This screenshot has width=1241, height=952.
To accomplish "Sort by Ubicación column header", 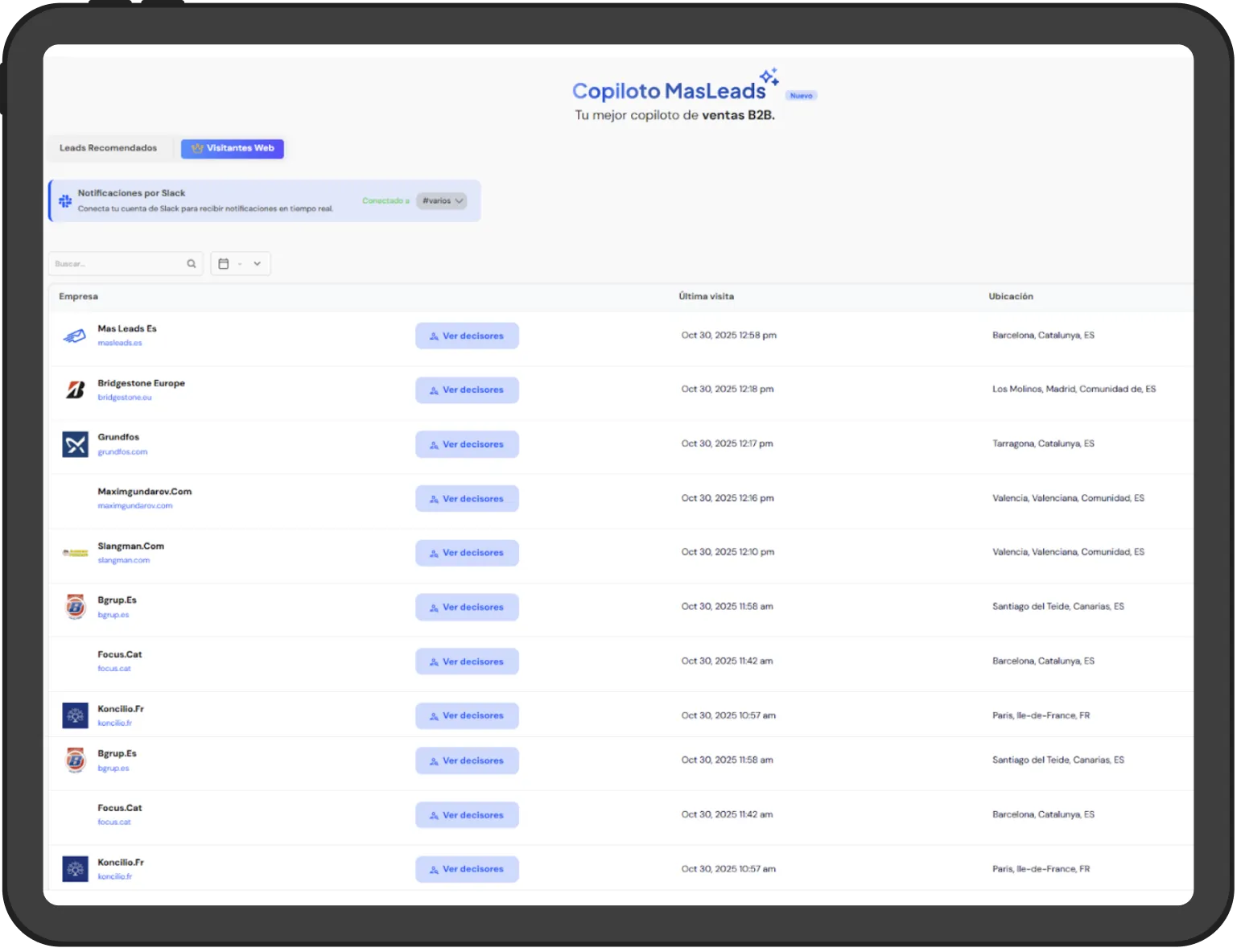I will pyautogui.click(x=1011, y=297).
